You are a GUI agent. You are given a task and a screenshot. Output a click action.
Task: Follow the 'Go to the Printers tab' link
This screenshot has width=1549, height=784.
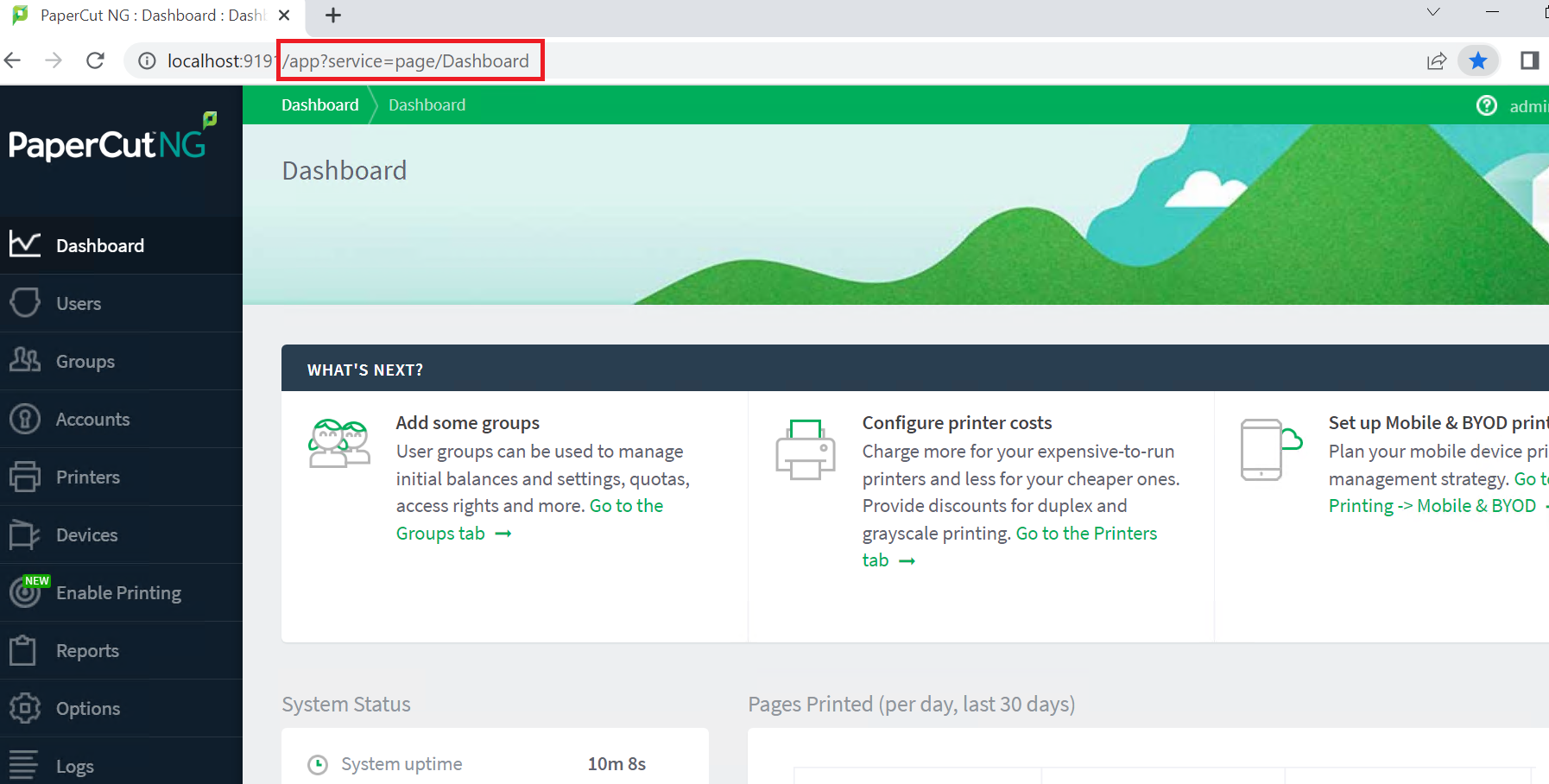(x=1085, y=534)
